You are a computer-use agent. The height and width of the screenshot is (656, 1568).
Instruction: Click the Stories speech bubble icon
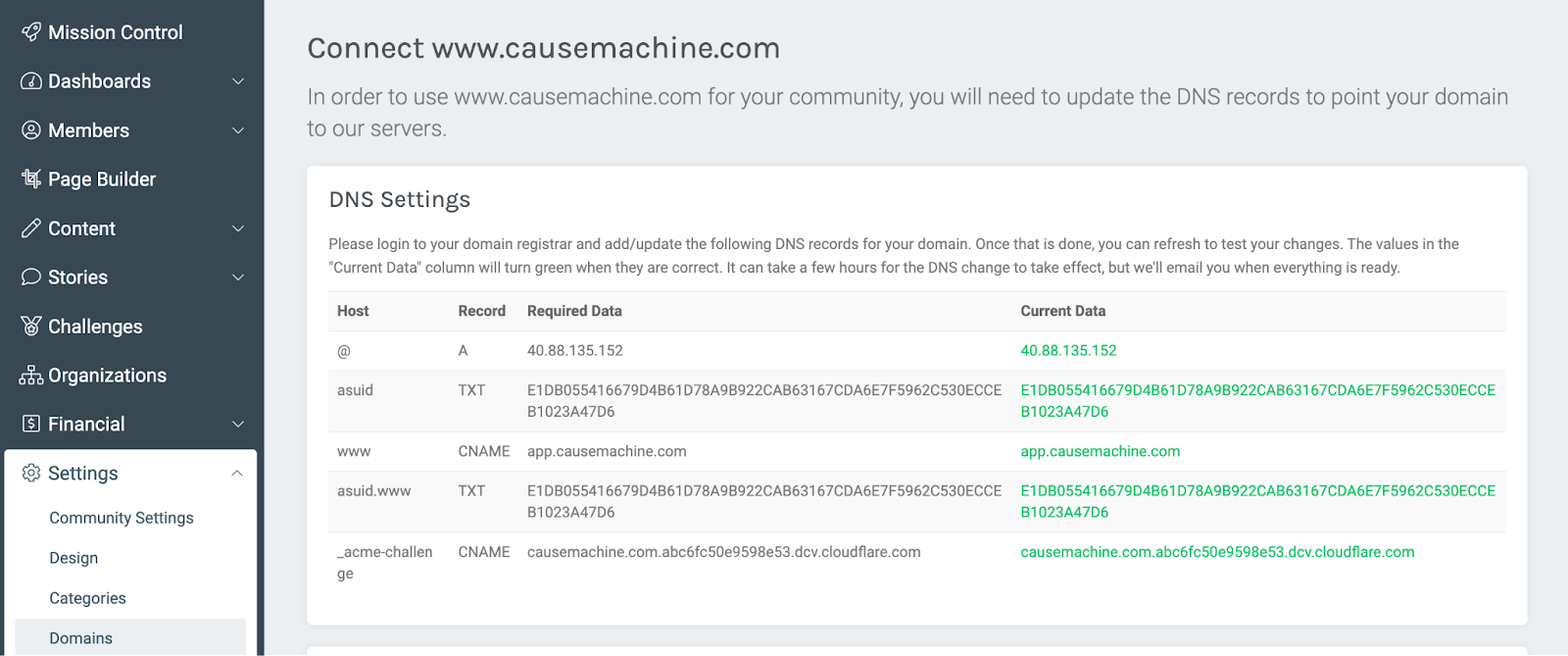(31, 278)
